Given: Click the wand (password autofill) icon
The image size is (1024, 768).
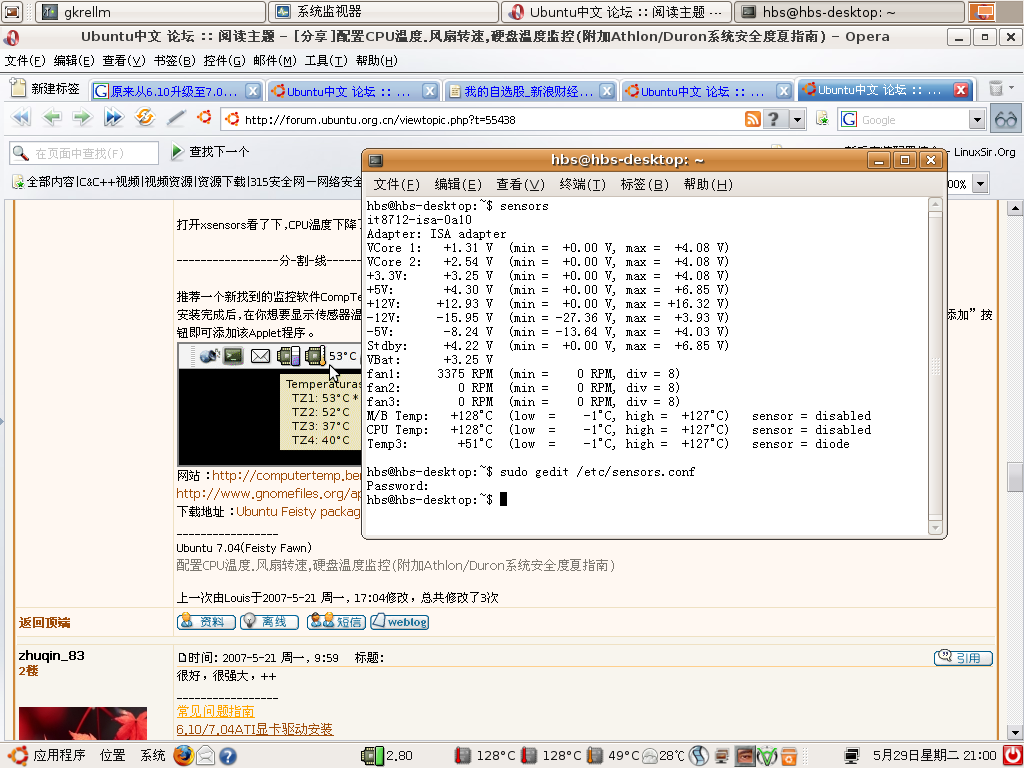Looking at the screenshot, I should tap(176, 118).
